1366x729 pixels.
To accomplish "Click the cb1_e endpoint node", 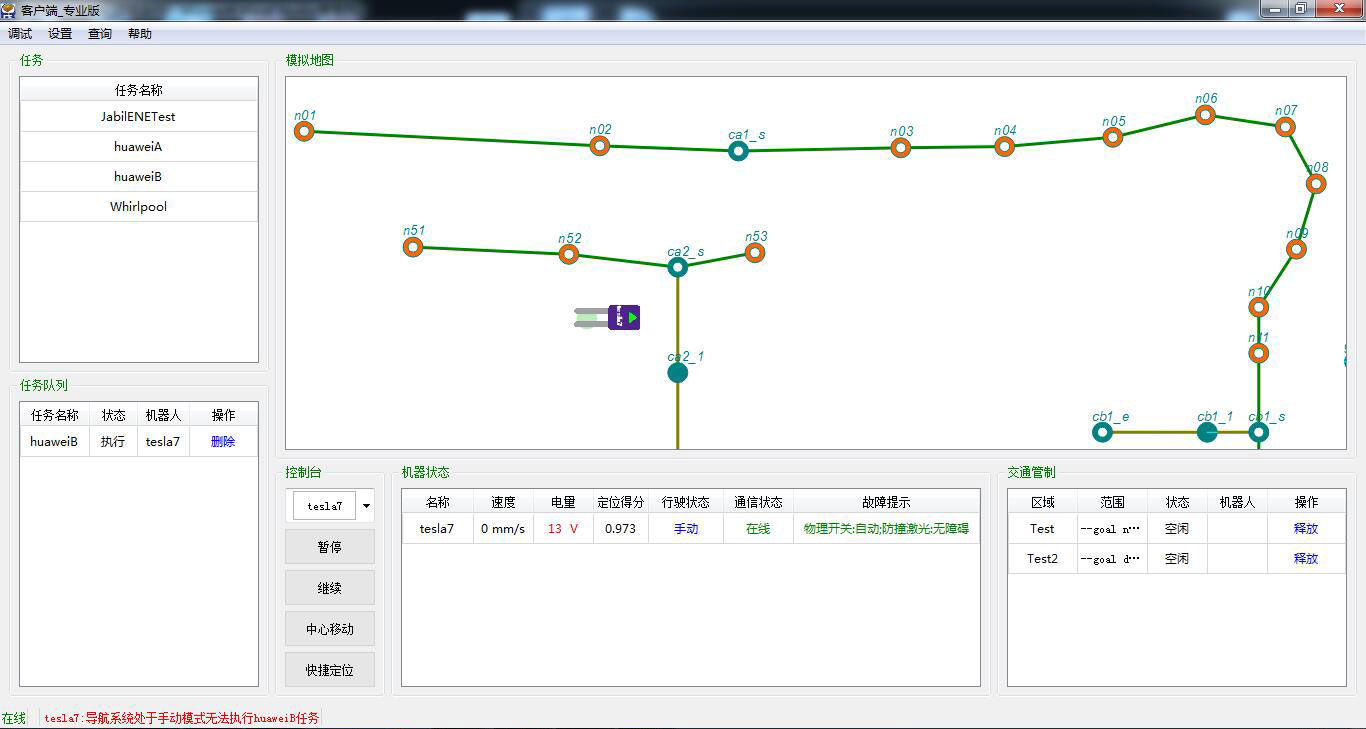I will (1102, 432).
